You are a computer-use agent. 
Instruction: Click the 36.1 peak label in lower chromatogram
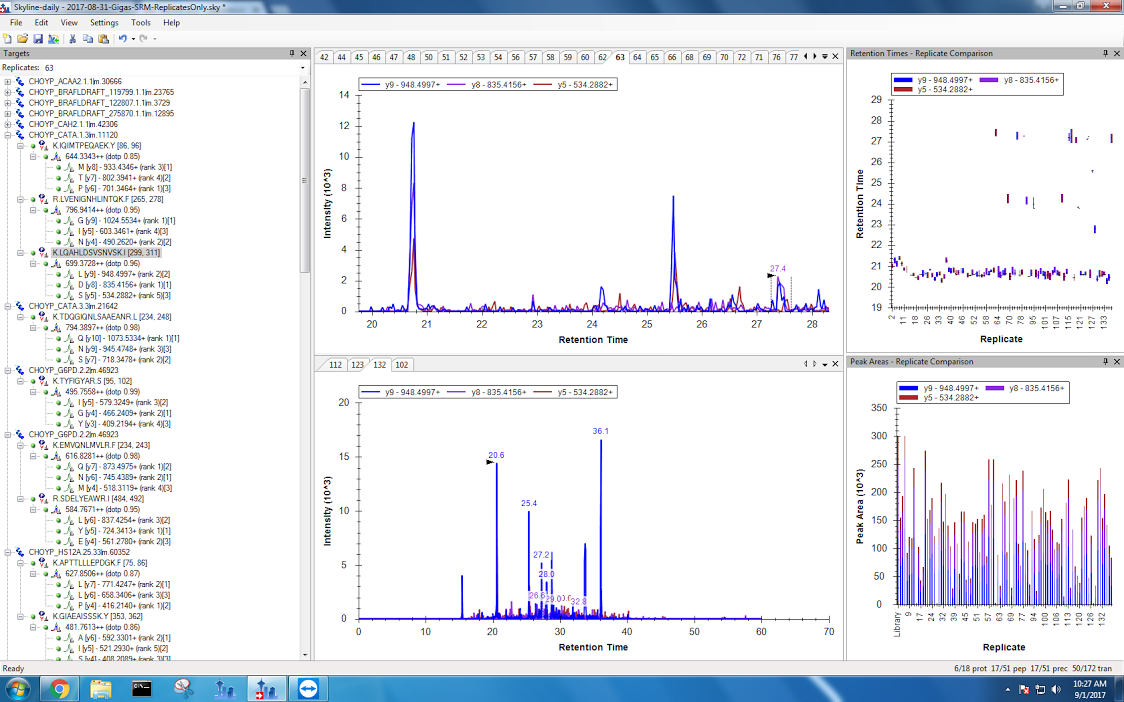600,432
